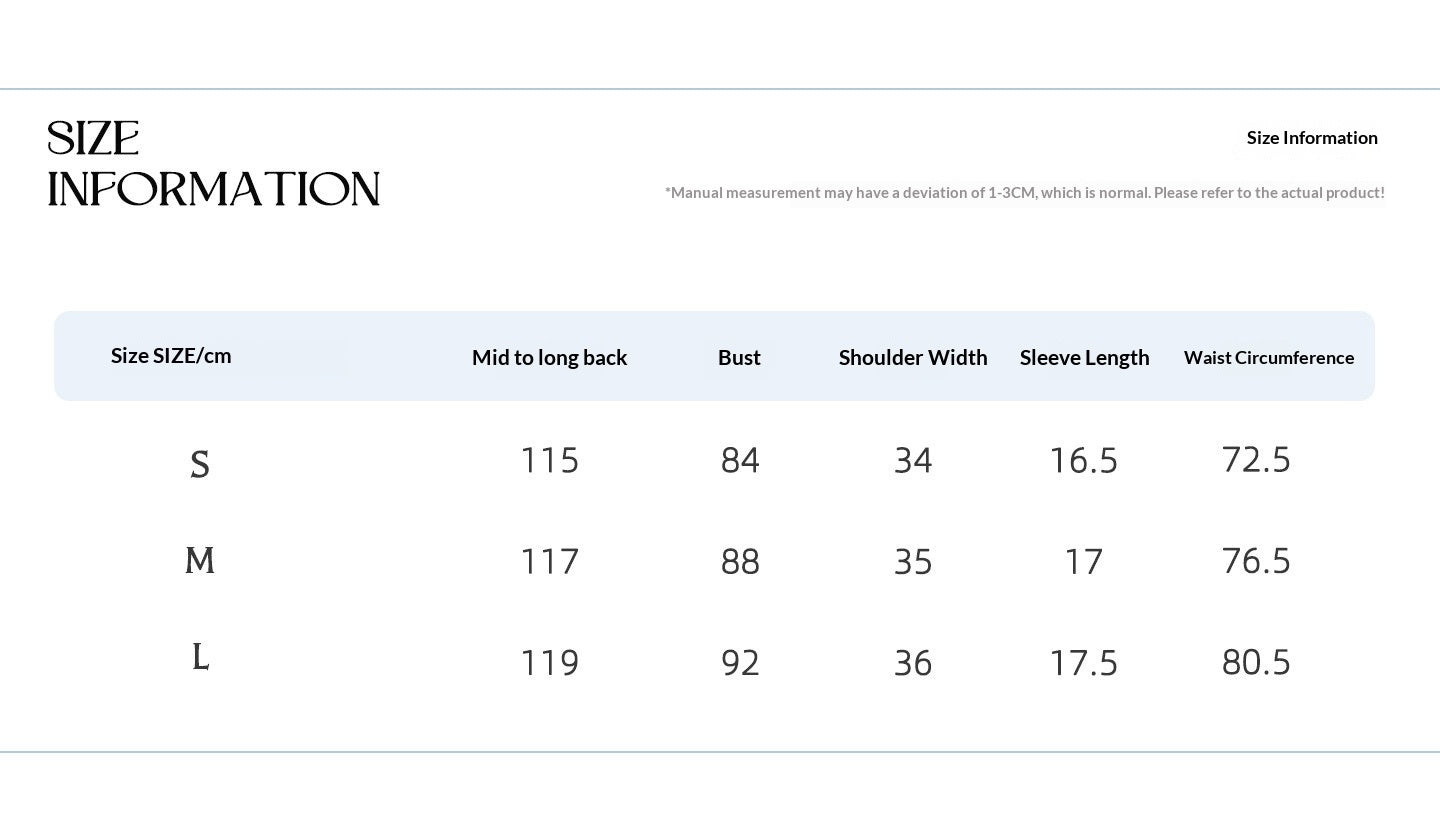Select the 119 back length value

pyautogui.click(x=549, y=663)
